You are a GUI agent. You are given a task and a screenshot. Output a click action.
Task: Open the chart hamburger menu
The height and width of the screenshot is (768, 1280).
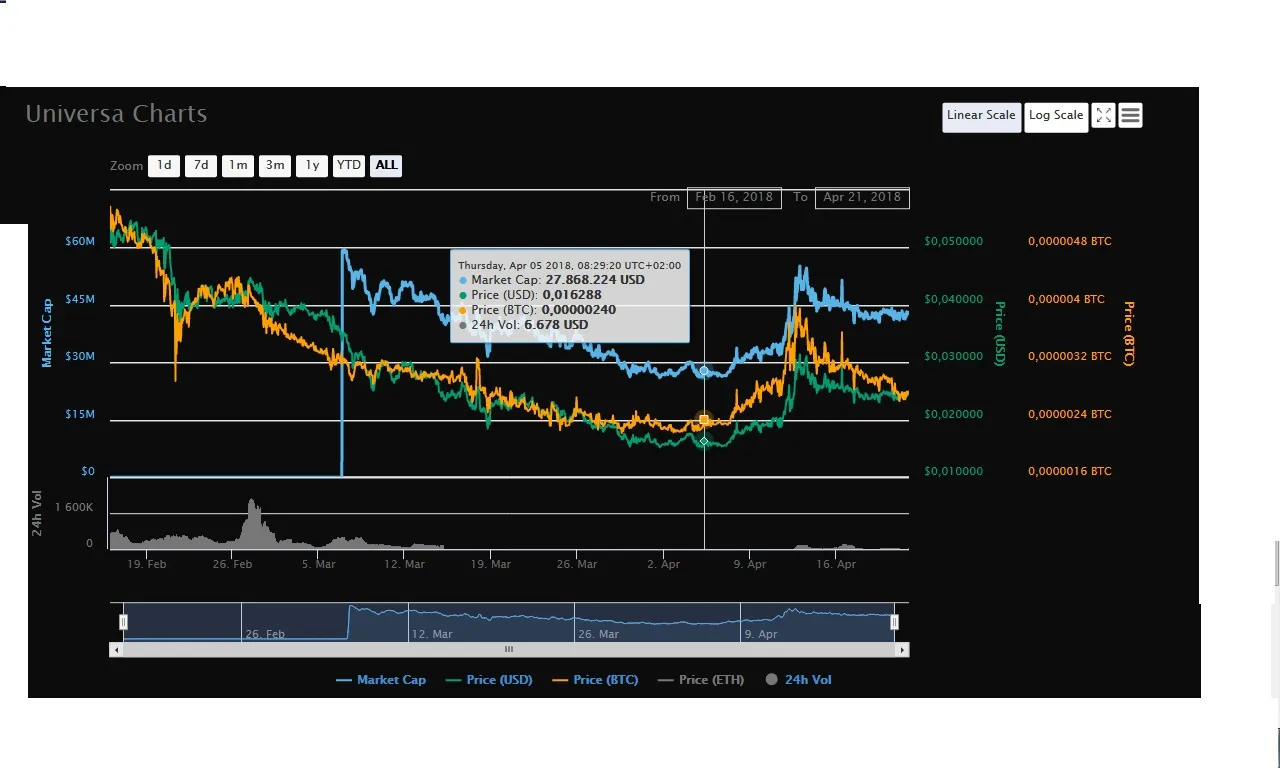coord(1130,116)
